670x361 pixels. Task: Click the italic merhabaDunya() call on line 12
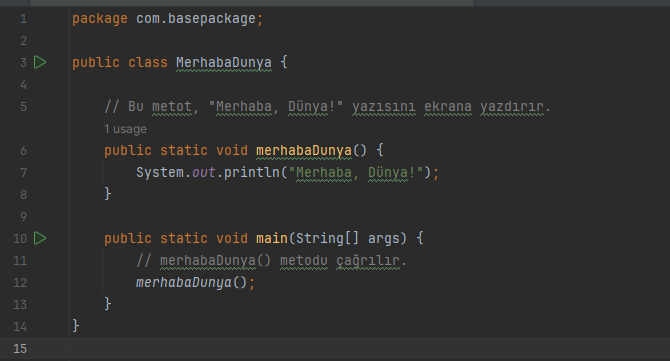pos(191,283)
